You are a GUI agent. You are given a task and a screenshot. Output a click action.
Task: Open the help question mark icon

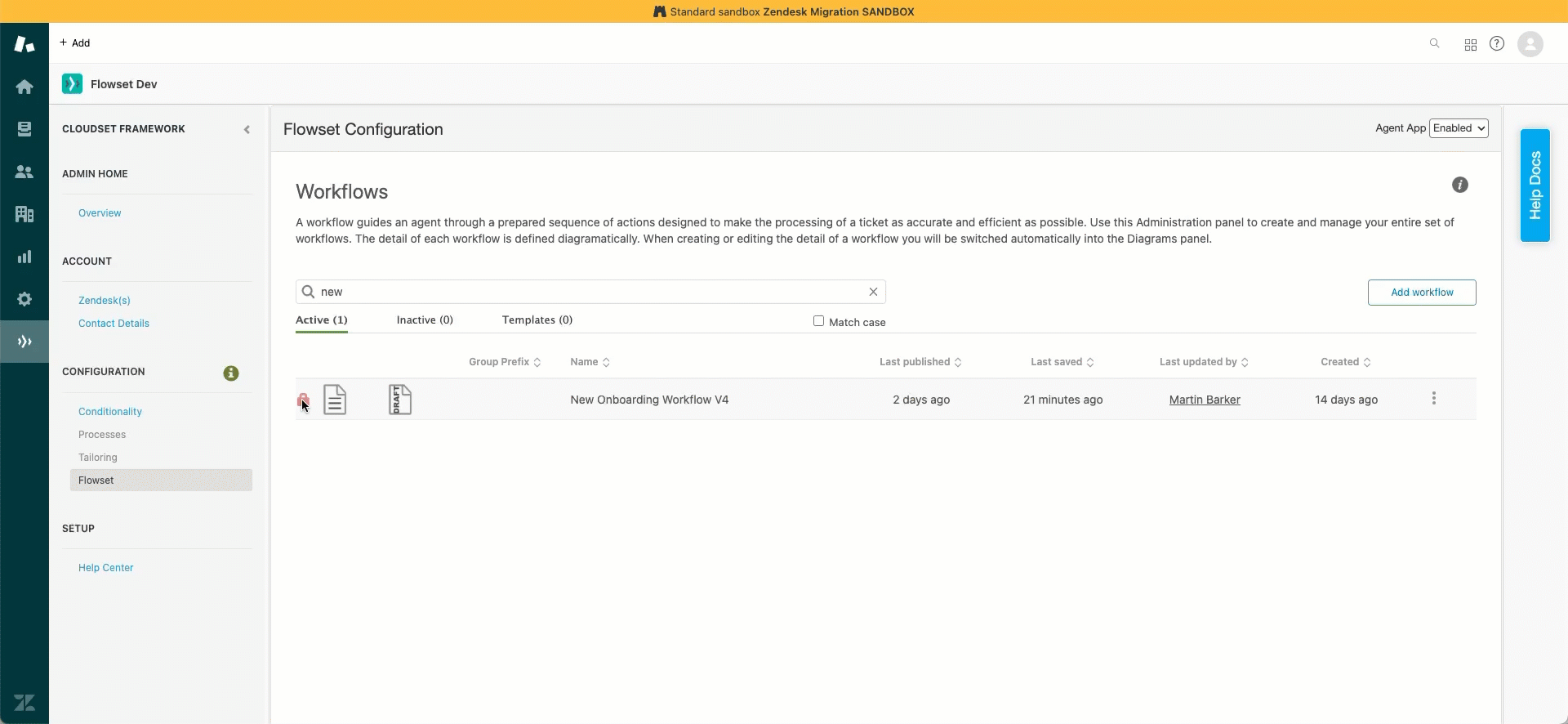1496,43
